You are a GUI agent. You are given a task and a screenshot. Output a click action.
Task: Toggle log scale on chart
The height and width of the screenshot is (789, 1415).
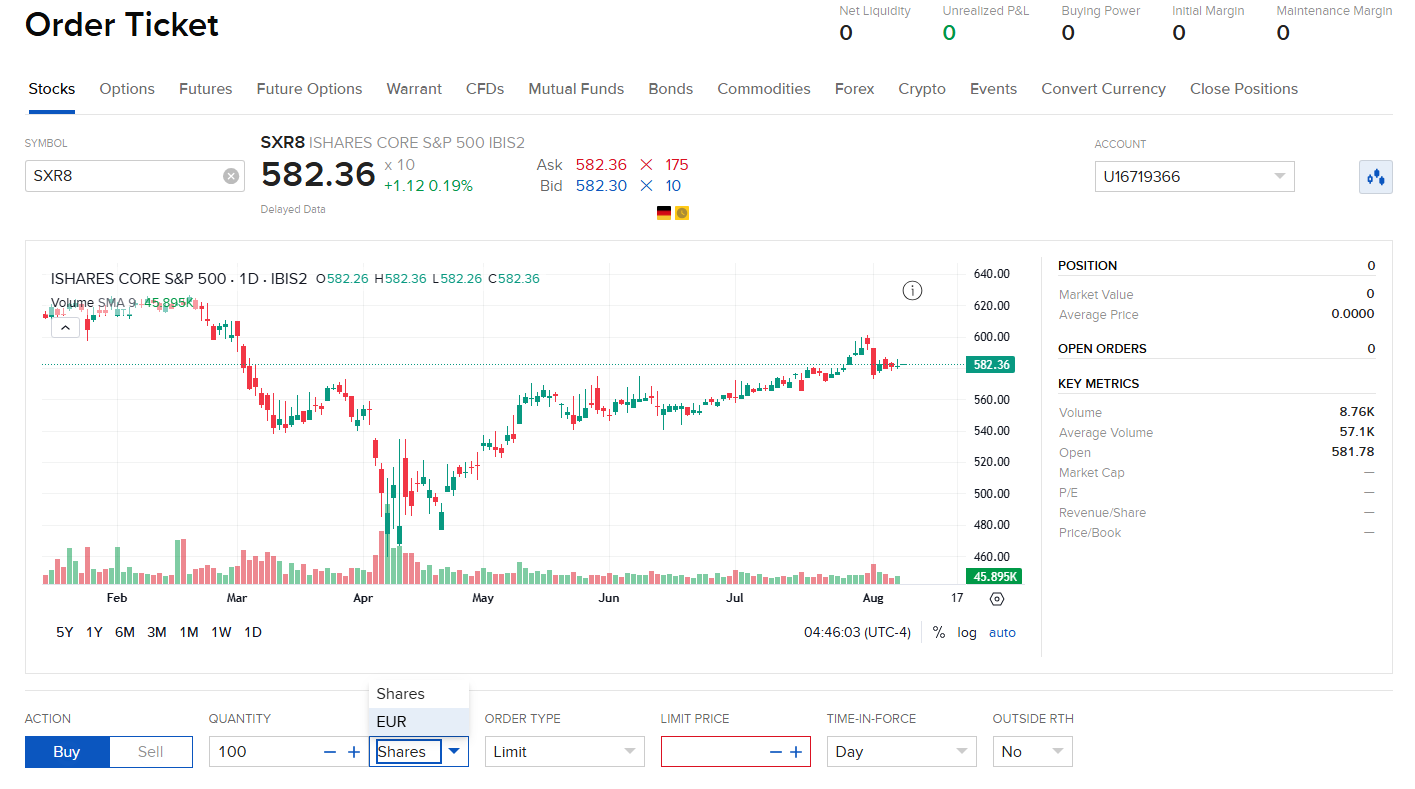(967, 632)
